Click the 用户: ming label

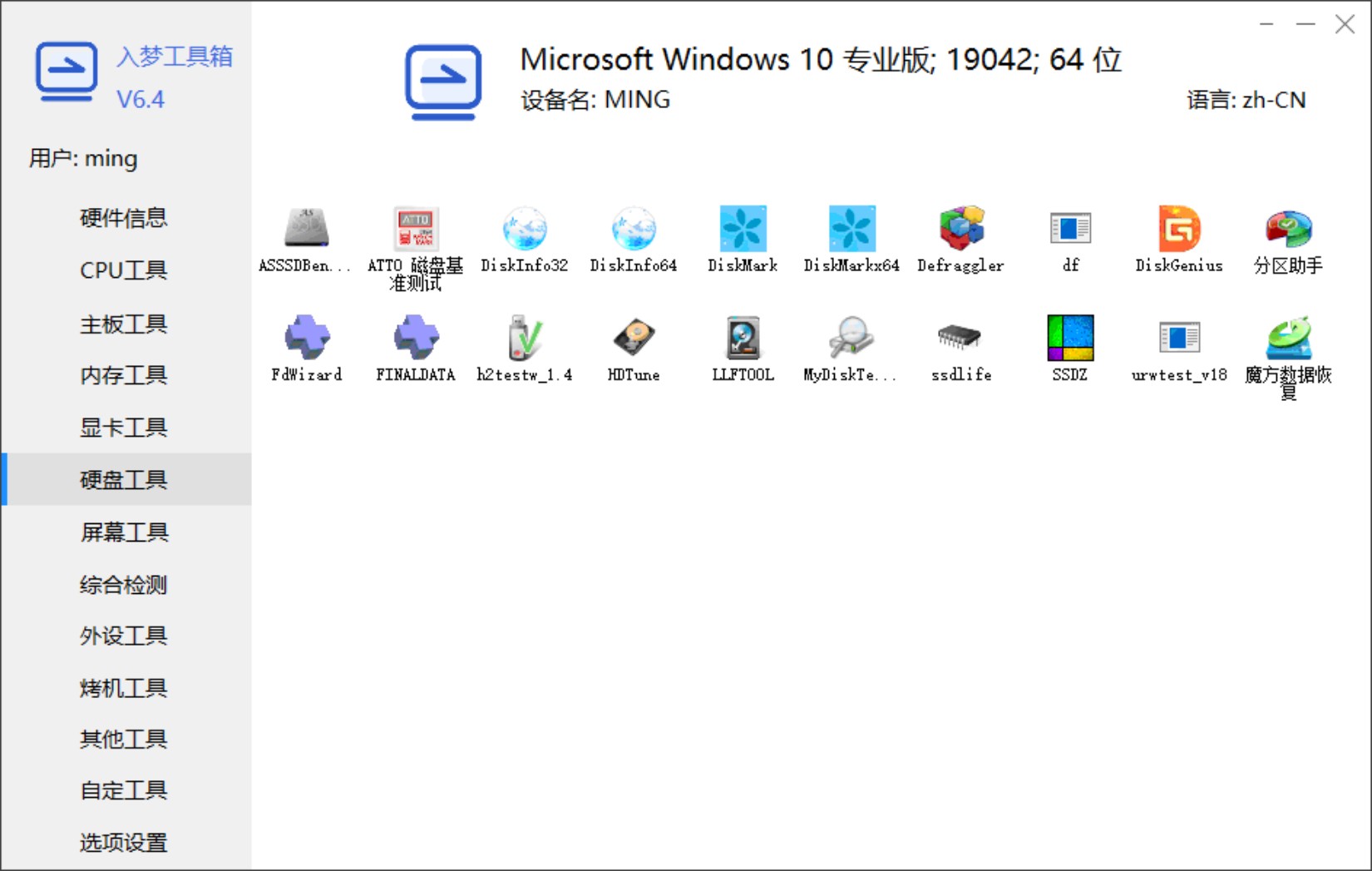click(83, 158)
